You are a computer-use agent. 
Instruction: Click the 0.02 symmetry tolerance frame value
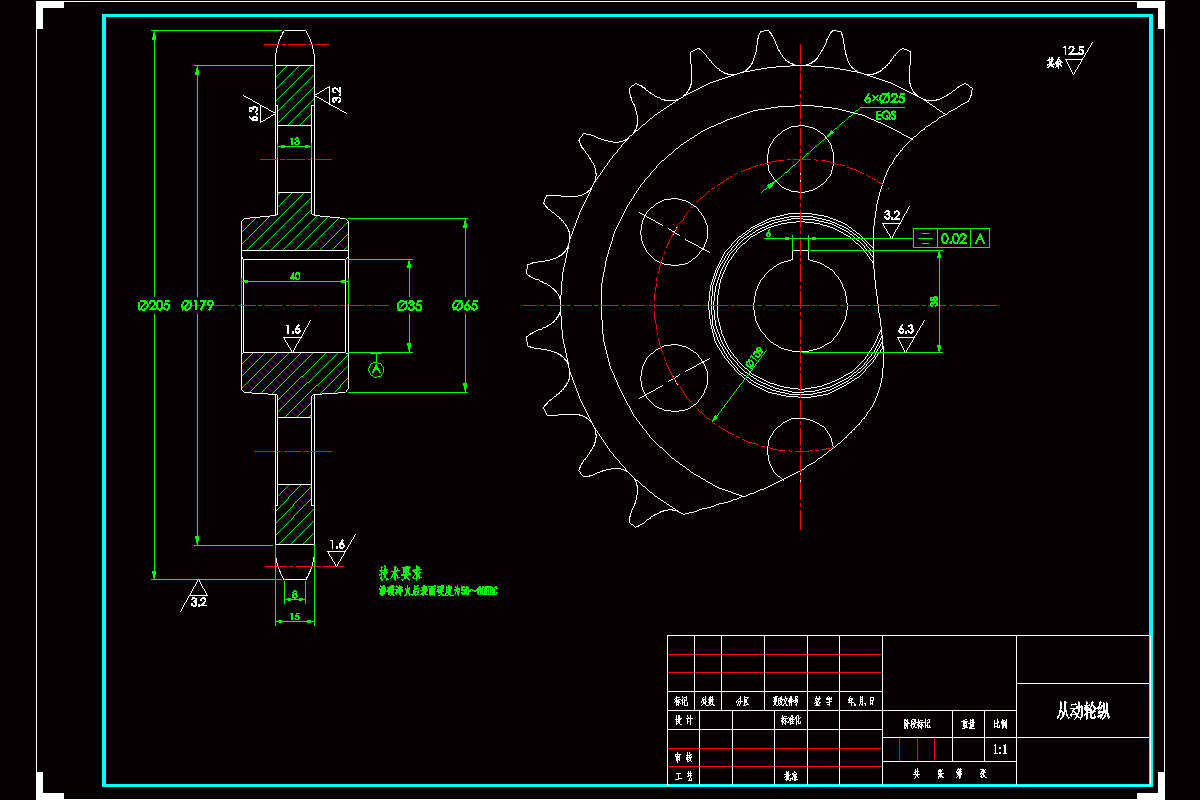point(954,238)
